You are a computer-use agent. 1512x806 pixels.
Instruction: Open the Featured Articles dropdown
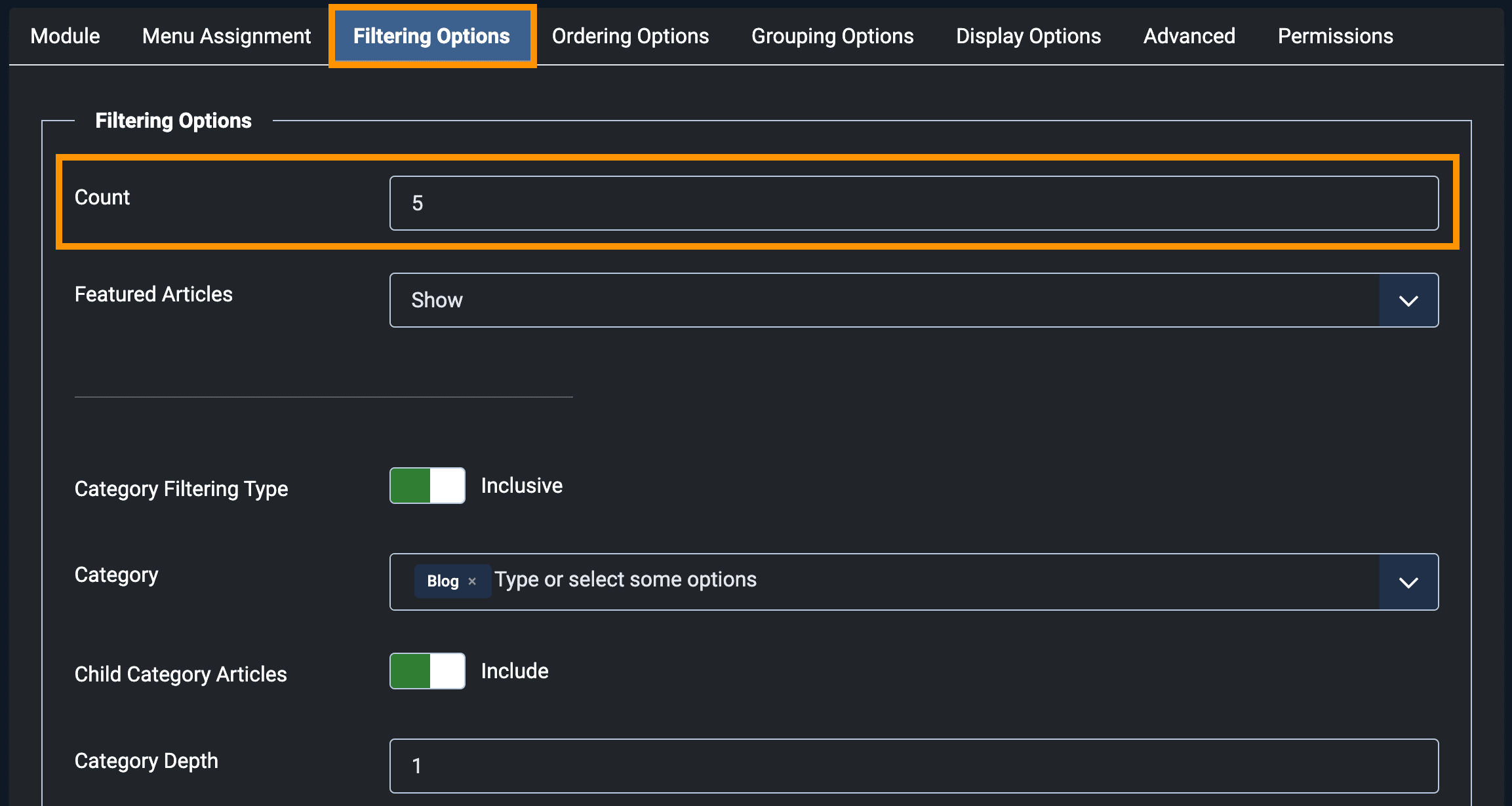point(914,300)
